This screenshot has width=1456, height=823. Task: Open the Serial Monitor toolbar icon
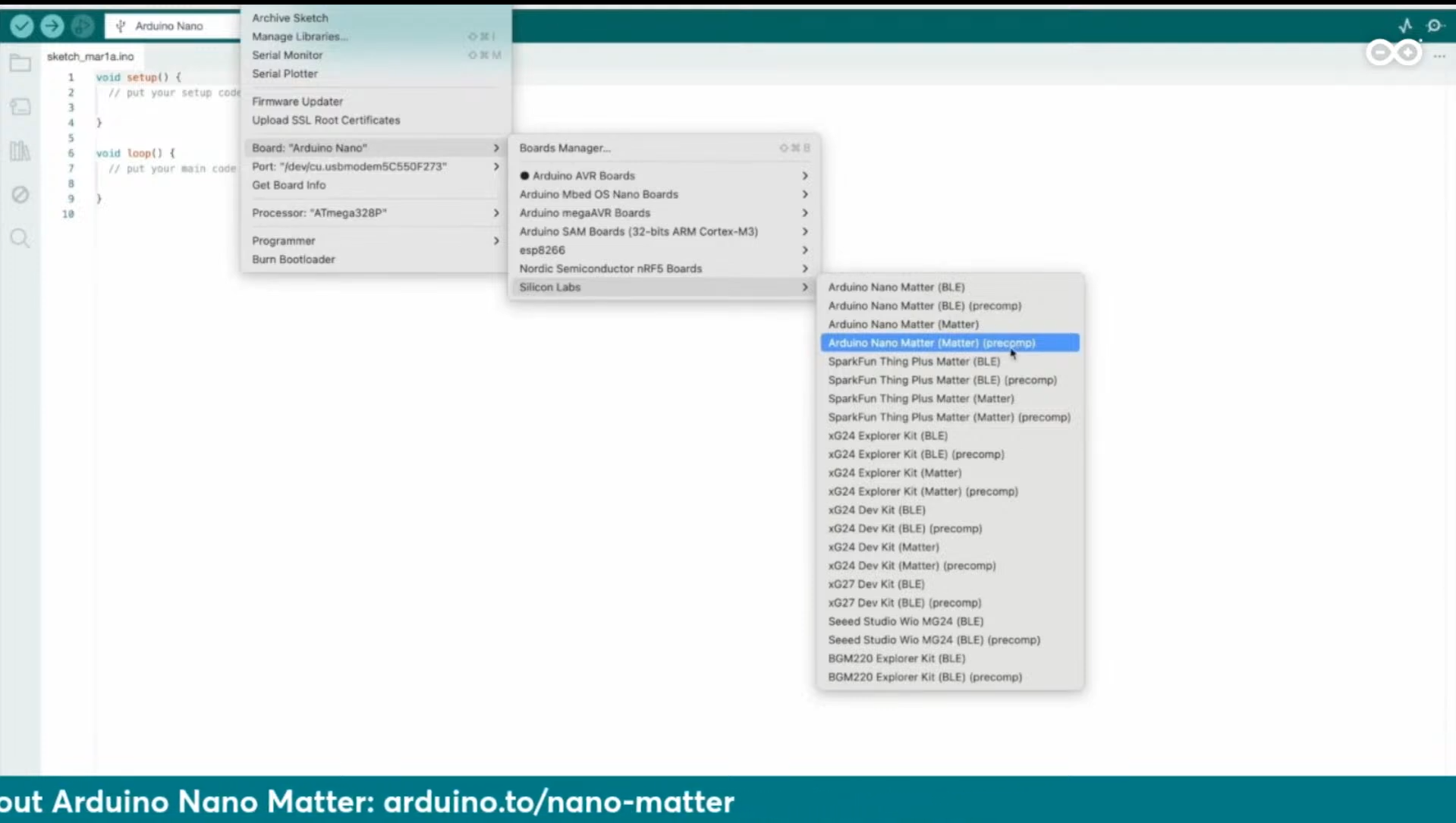tap(1434, 25)
